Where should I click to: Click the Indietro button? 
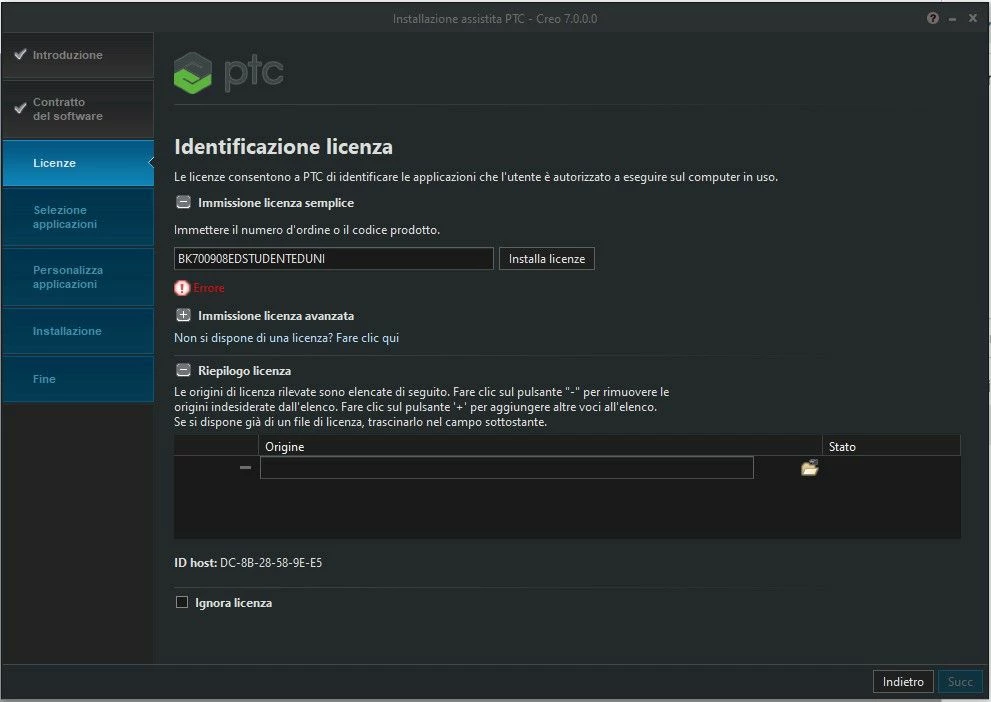coord(903,682)
